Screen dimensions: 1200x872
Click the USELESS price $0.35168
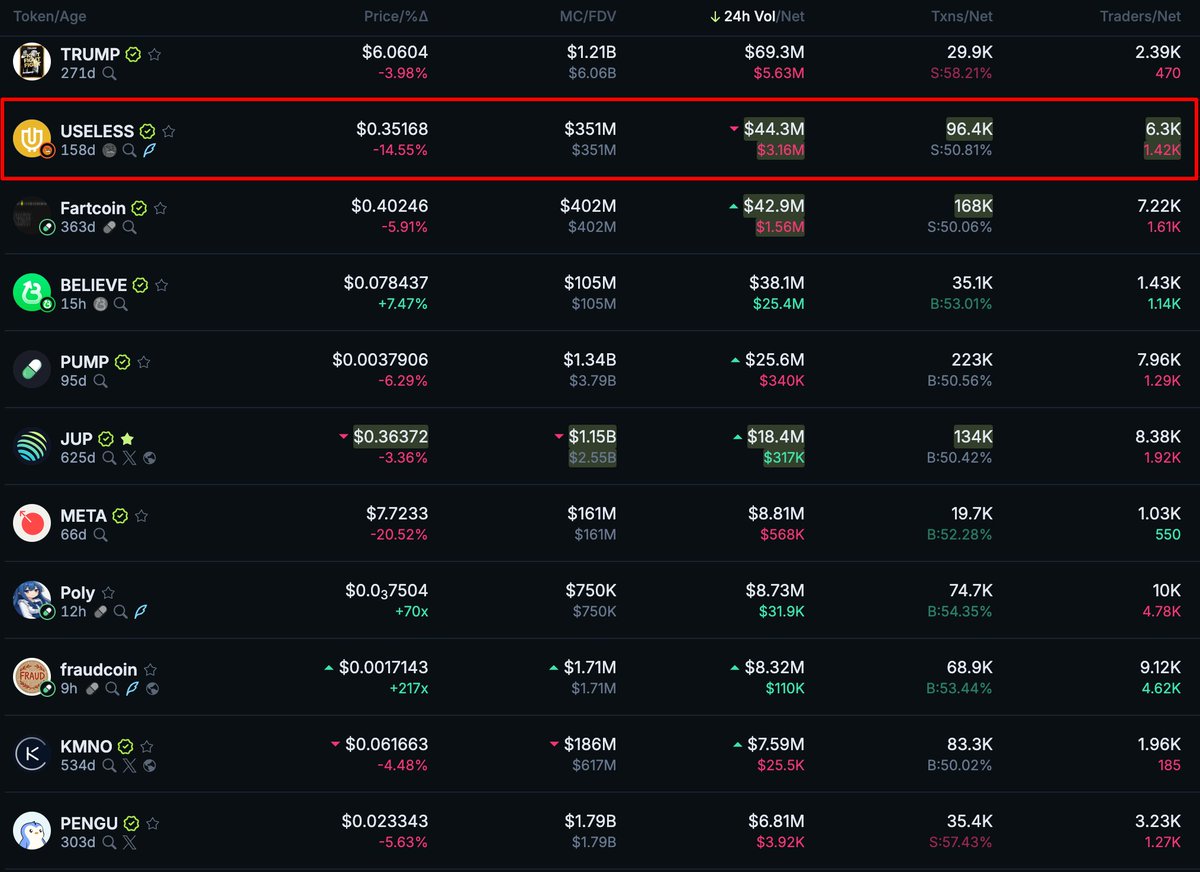[x=392, y=130]
